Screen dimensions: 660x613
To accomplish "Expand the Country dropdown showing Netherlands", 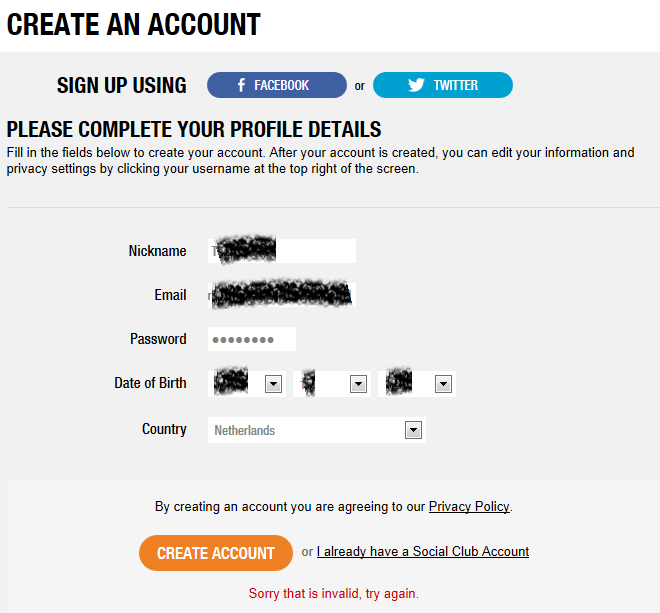I will pos(412,430).
